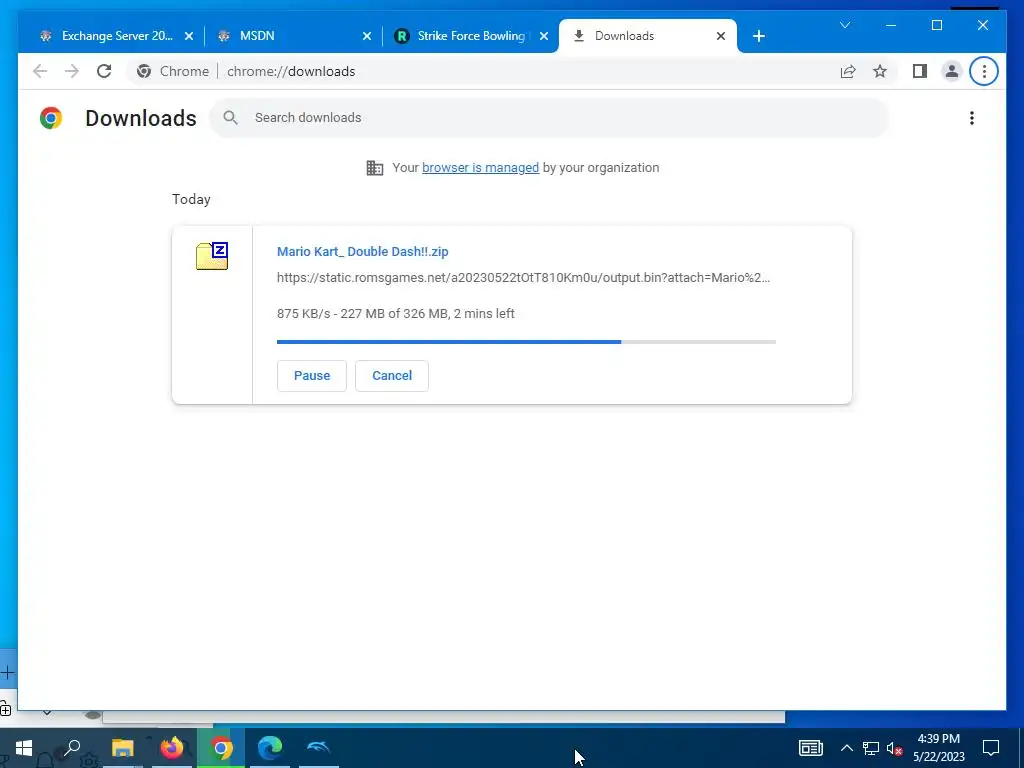Viewport: 1024px width, 768px height.
Task: Click the download progress bar
Action: point(526,342)
